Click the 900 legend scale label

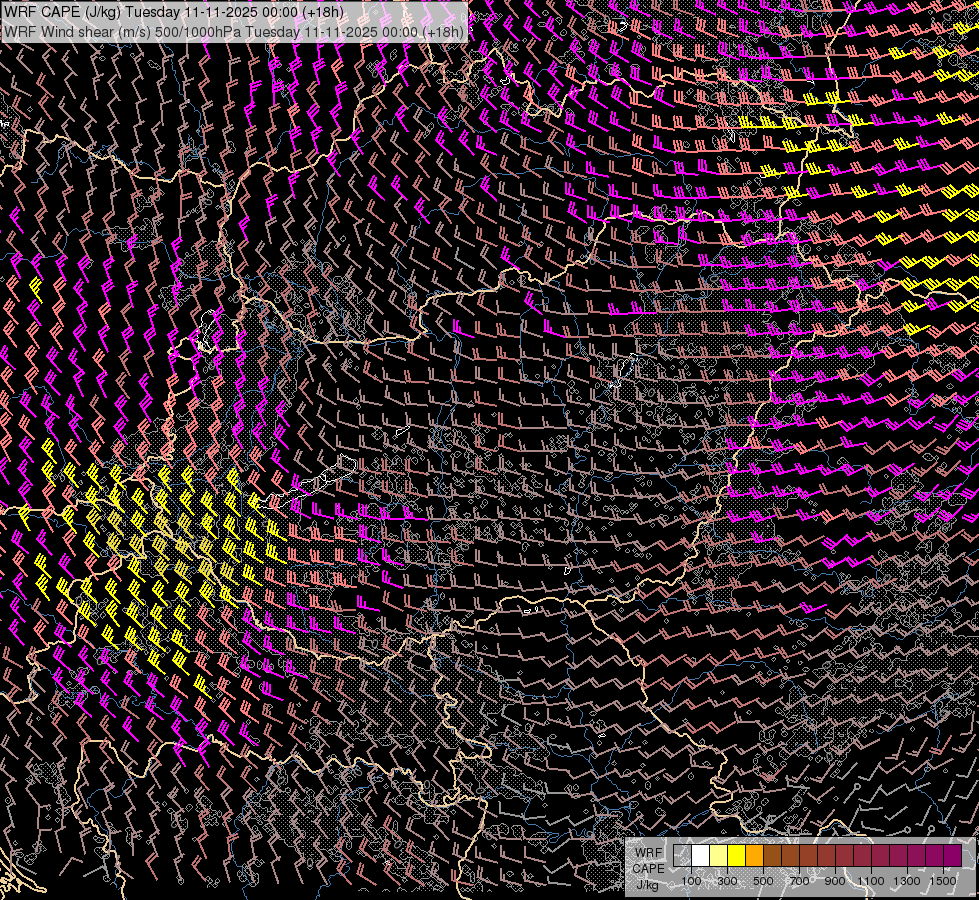tap(835, 881)
